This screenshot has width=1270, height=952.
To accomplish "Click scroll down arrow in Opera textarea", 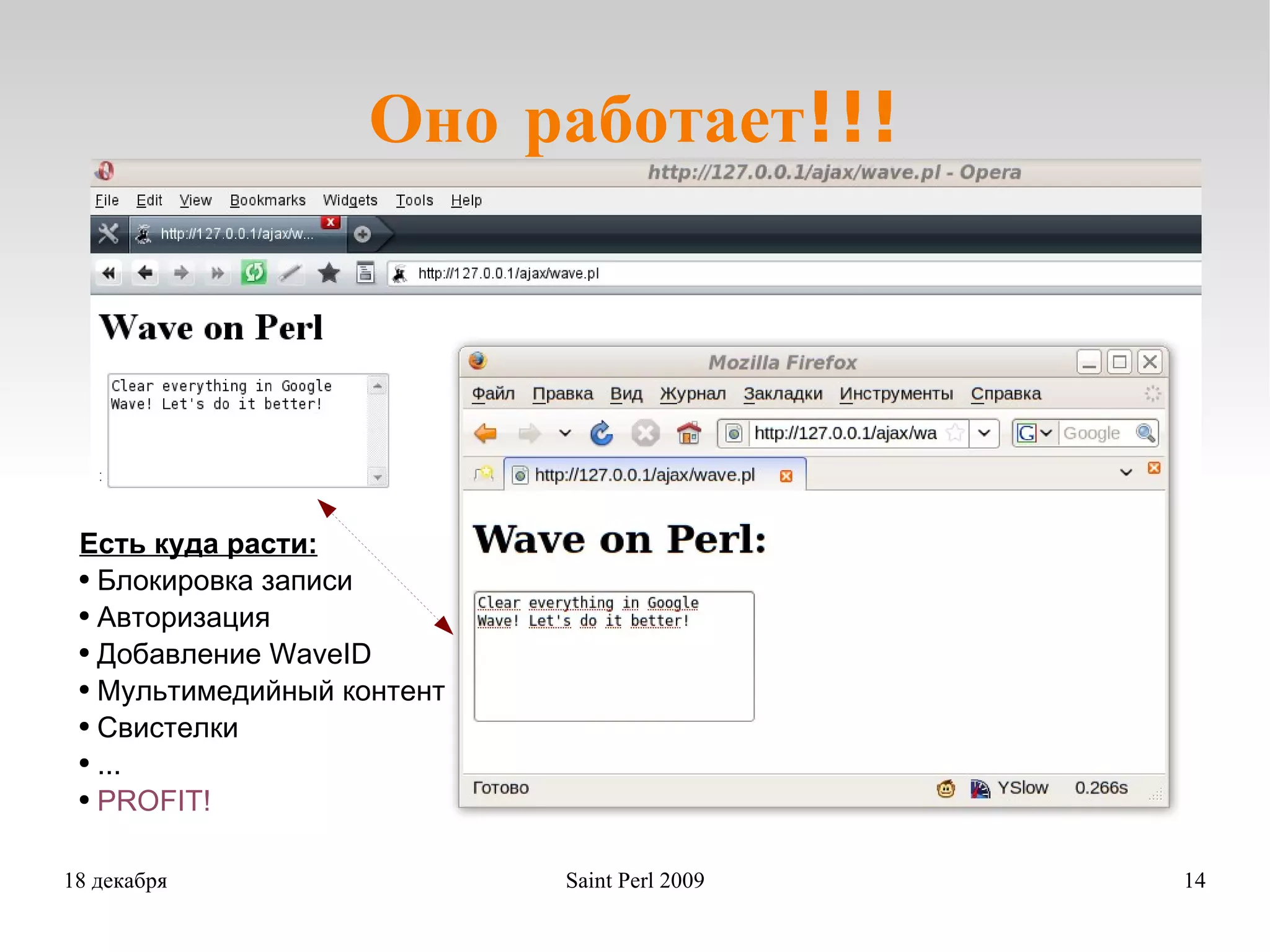I will 377,477.
